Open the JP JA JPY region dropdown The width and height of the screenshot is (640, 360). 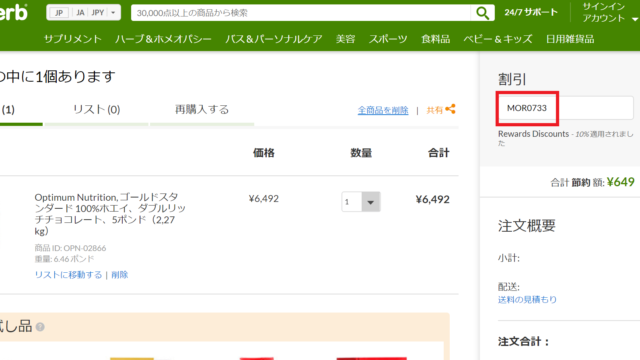pos(84,13)
